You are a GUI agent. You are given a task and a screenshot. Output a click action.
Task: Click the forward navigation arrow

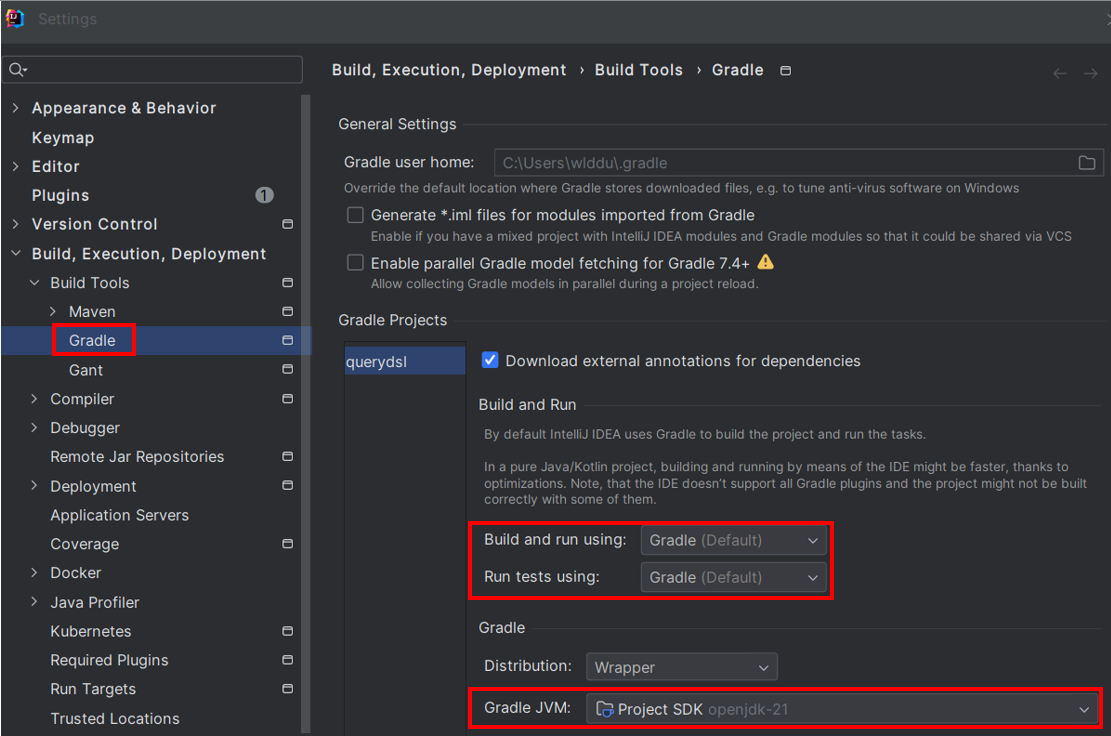tap(1090, 73)
